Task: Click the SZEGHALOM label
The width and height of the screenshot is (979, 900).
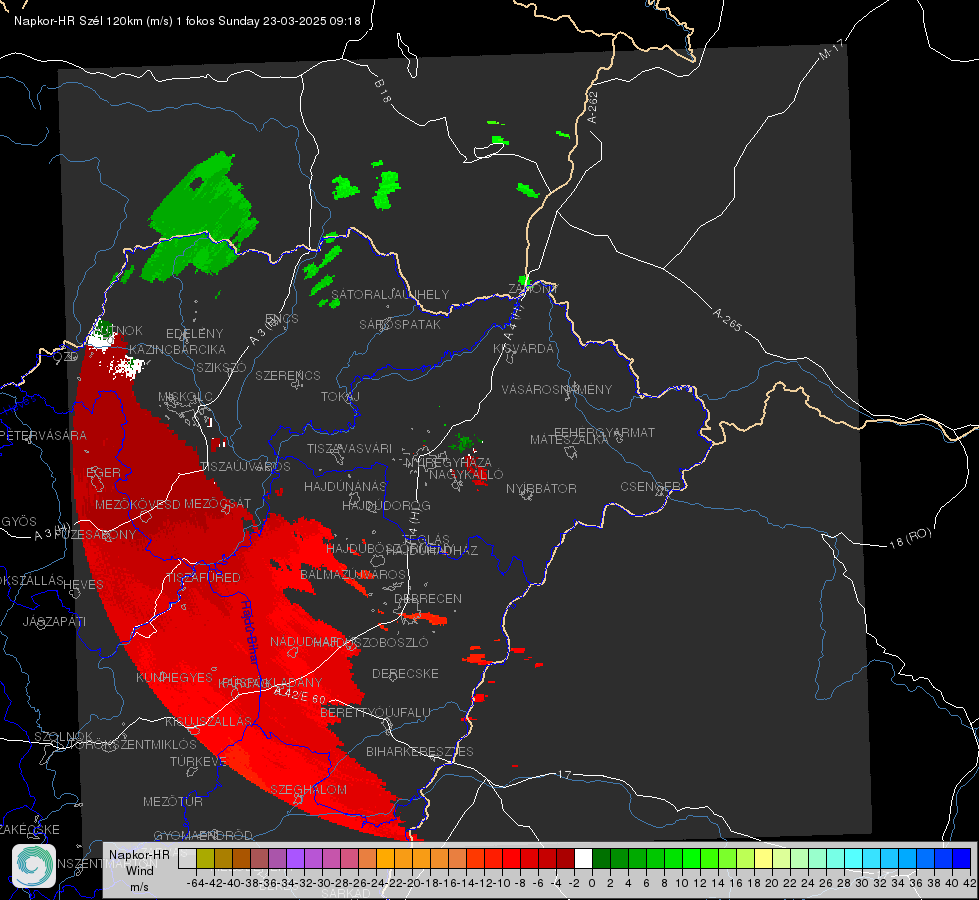Action: tap(308, 789)
